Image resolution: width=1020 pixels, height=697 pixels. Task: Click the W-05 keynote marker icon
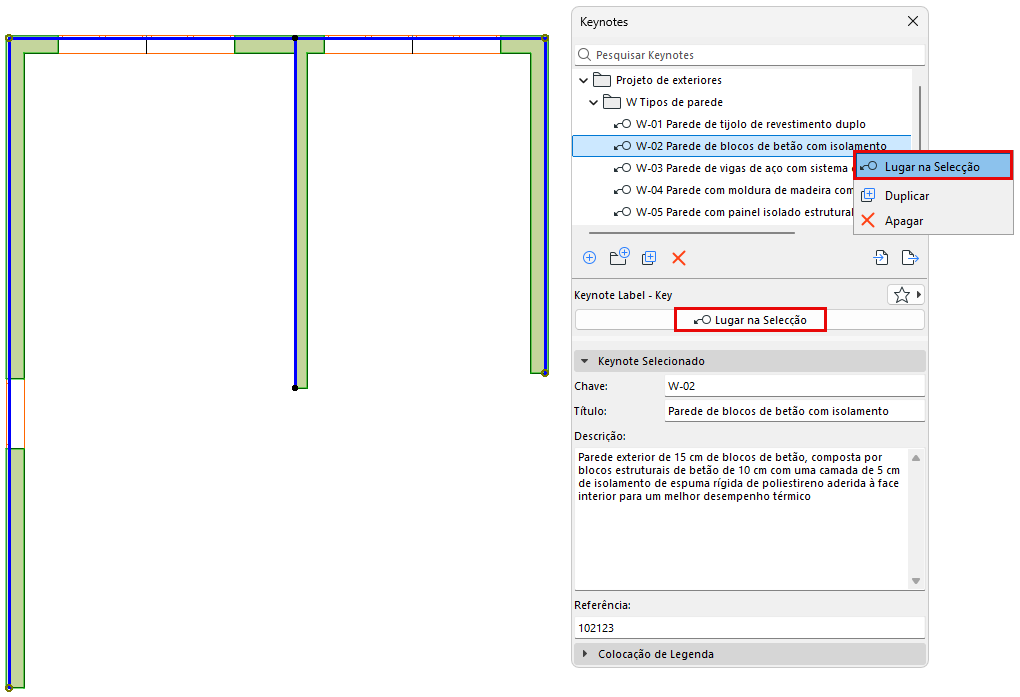[622, 212]
